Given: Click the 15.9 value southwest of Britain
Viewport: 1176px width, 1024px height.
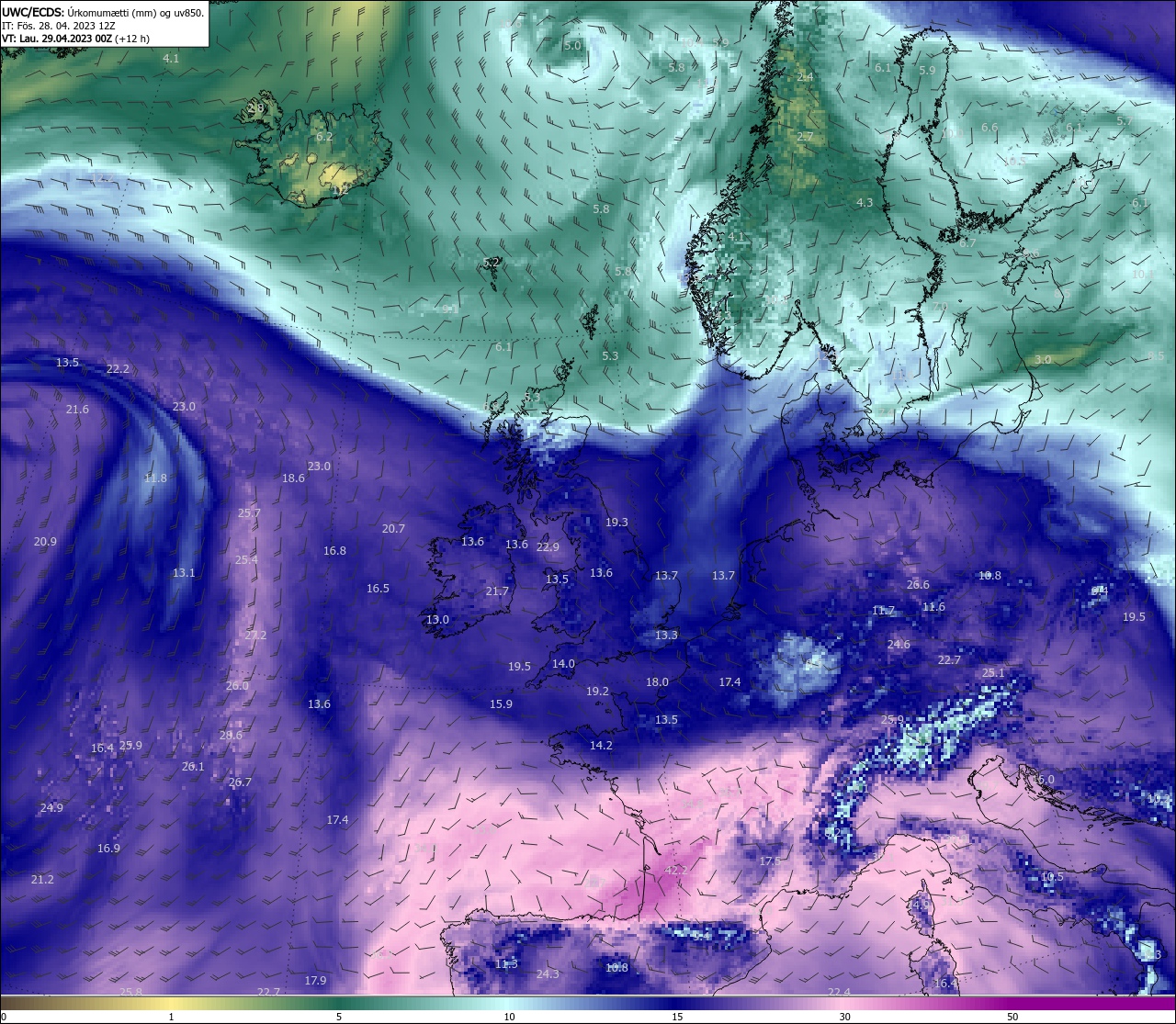Looking at the screenshot, I should coord(501,703).
